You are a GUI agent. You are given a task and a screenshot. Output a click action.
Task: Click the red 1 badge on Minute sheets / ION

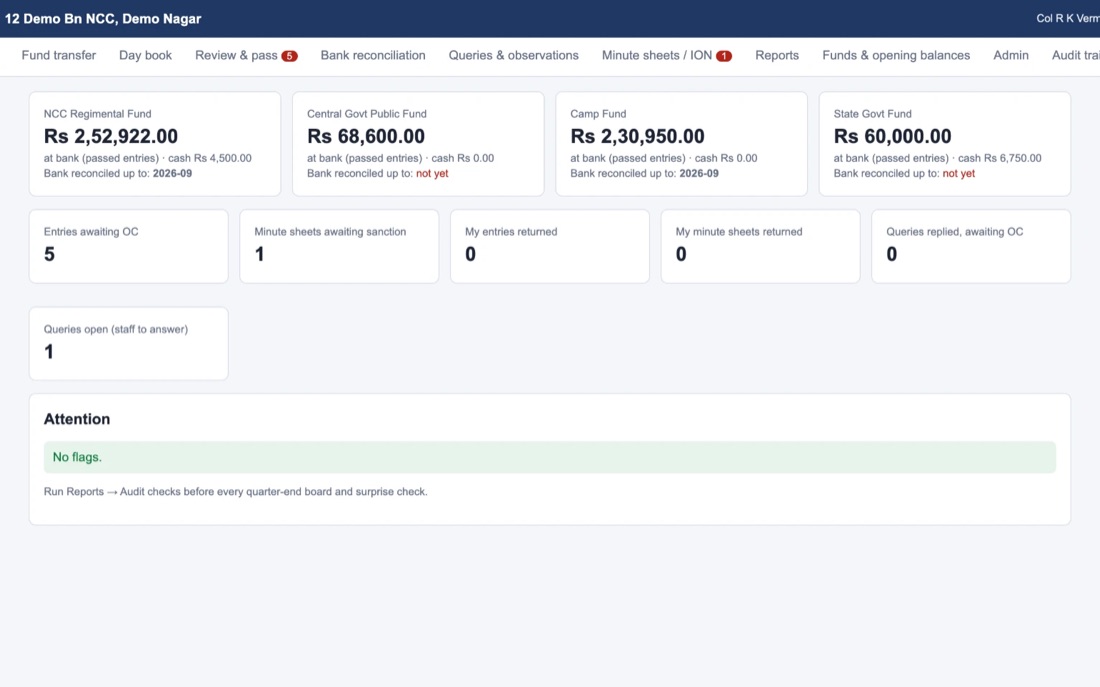pos(723,56)
